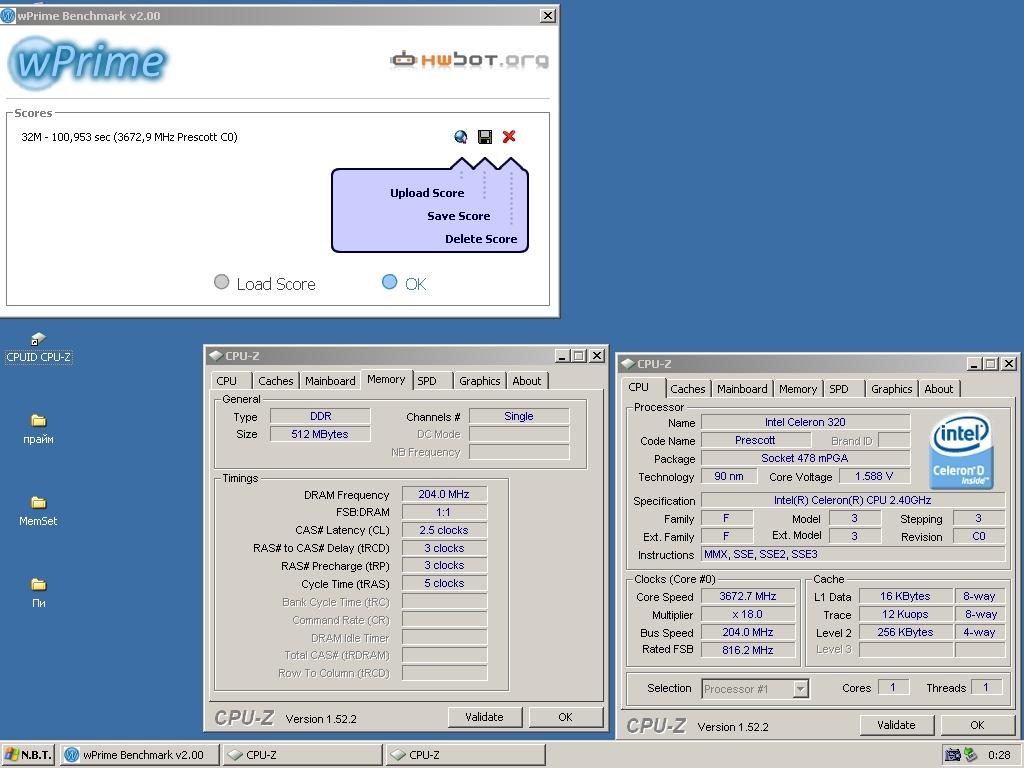Click the save score floppy disk icon

click(x=485, y=136)
